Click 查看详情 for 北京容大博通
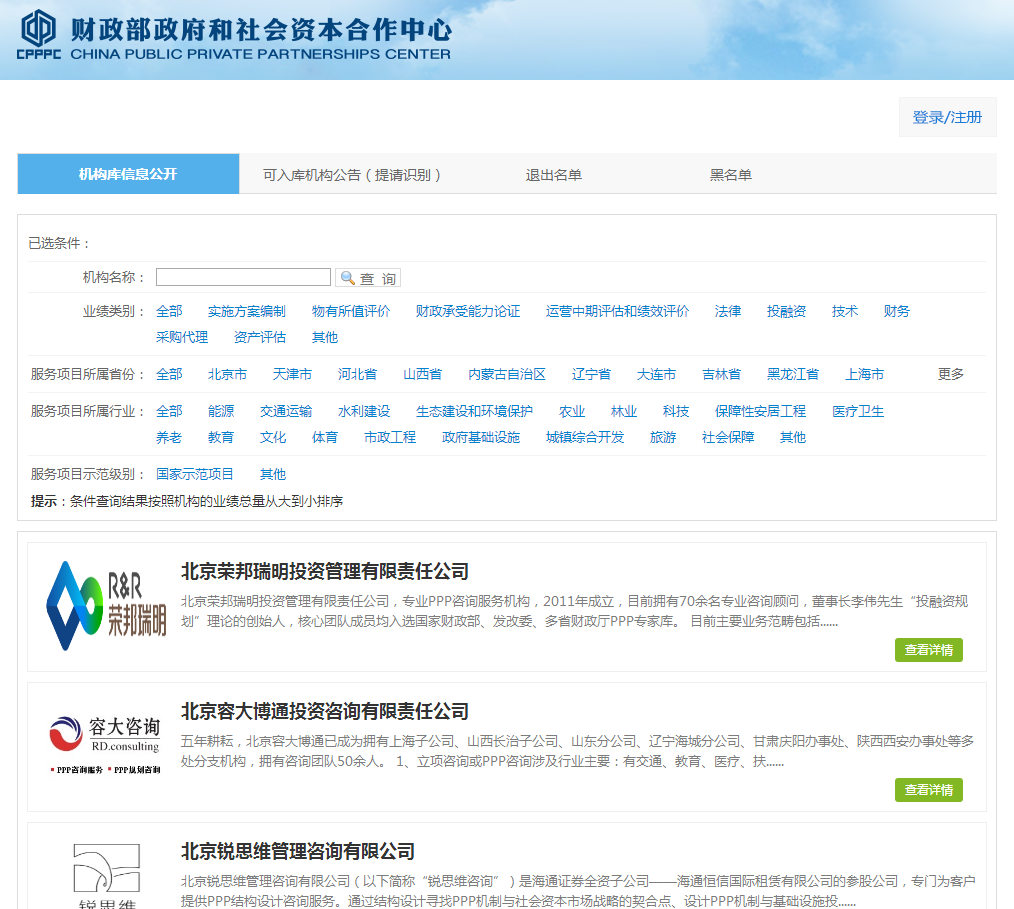This screenshot has height=909, width=1014. coord(929,790)
